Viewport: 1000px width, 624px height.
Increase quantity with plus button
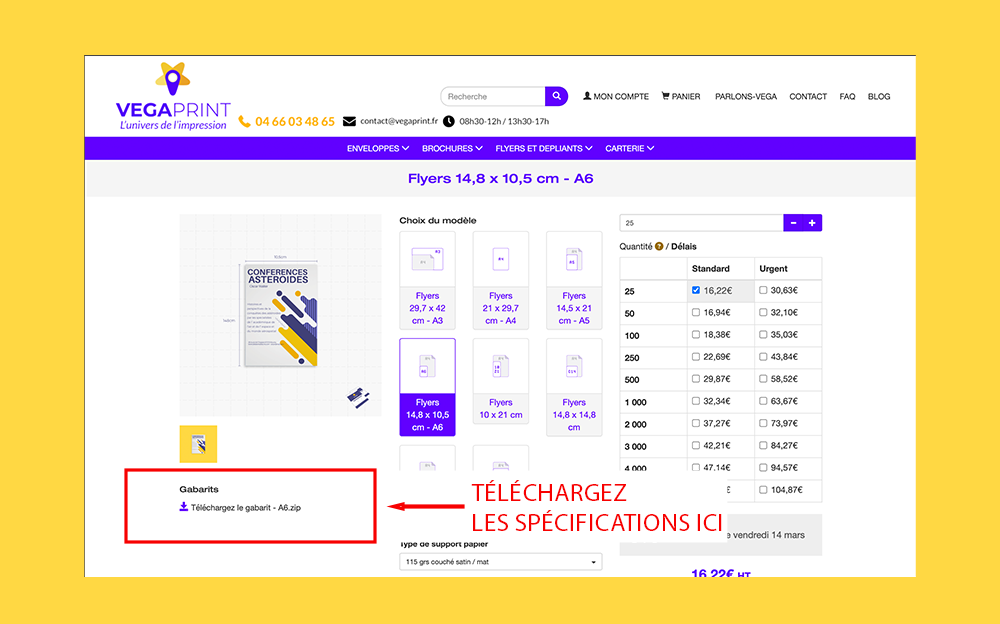(x=812, y=223)
